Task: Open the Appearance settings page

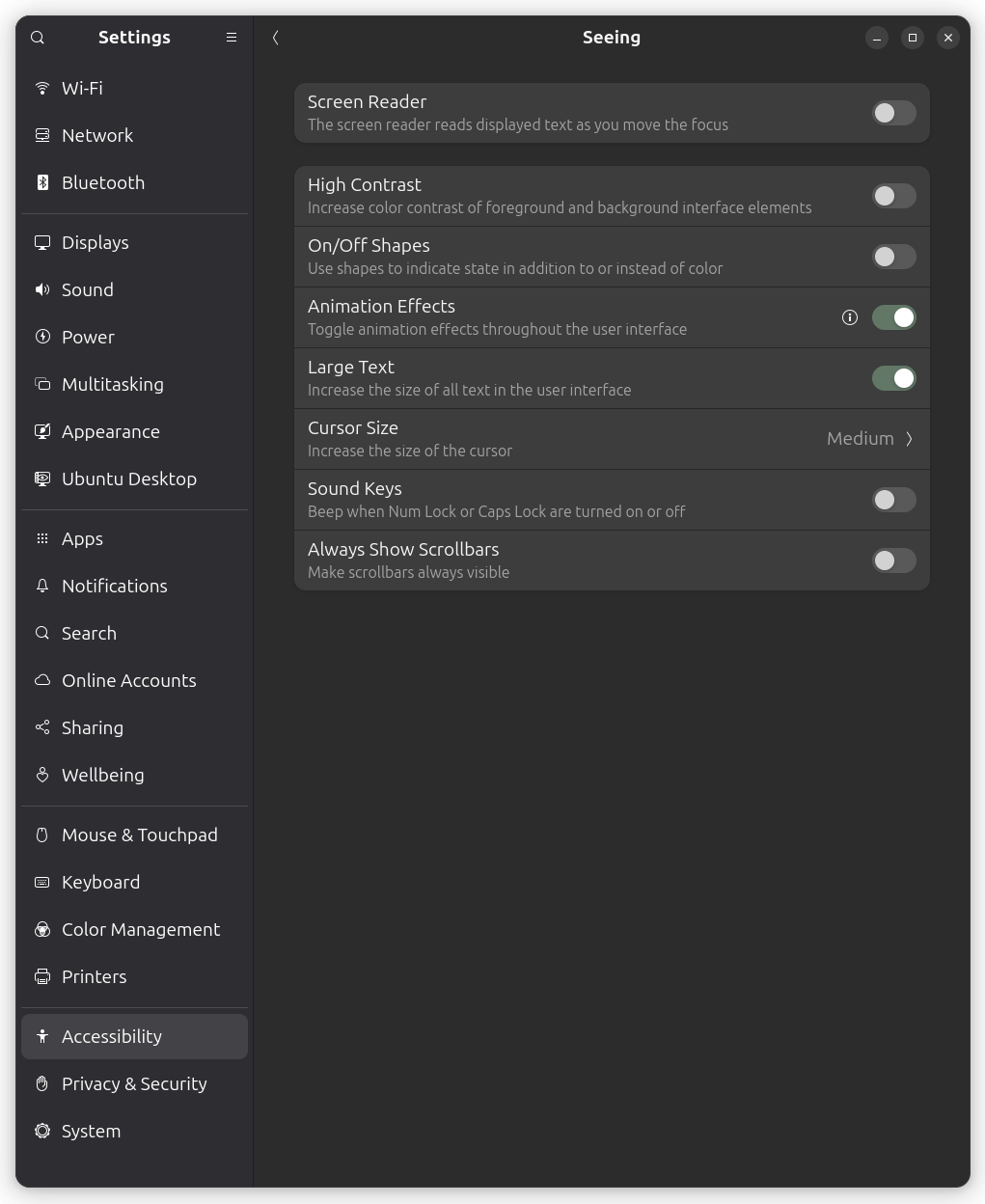Action: pyautogui.click(x=110, y=431)
